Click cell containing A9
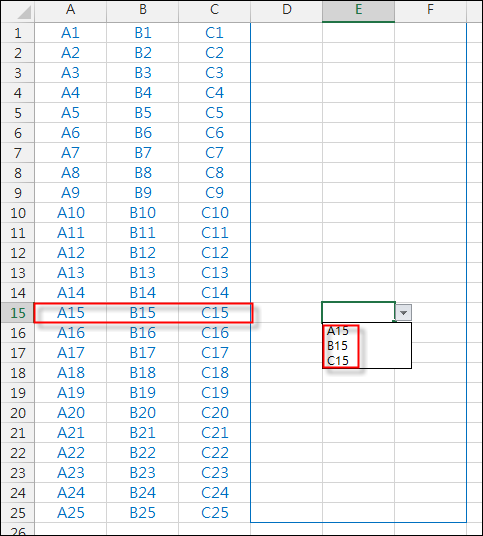 (x=70, y=193)
